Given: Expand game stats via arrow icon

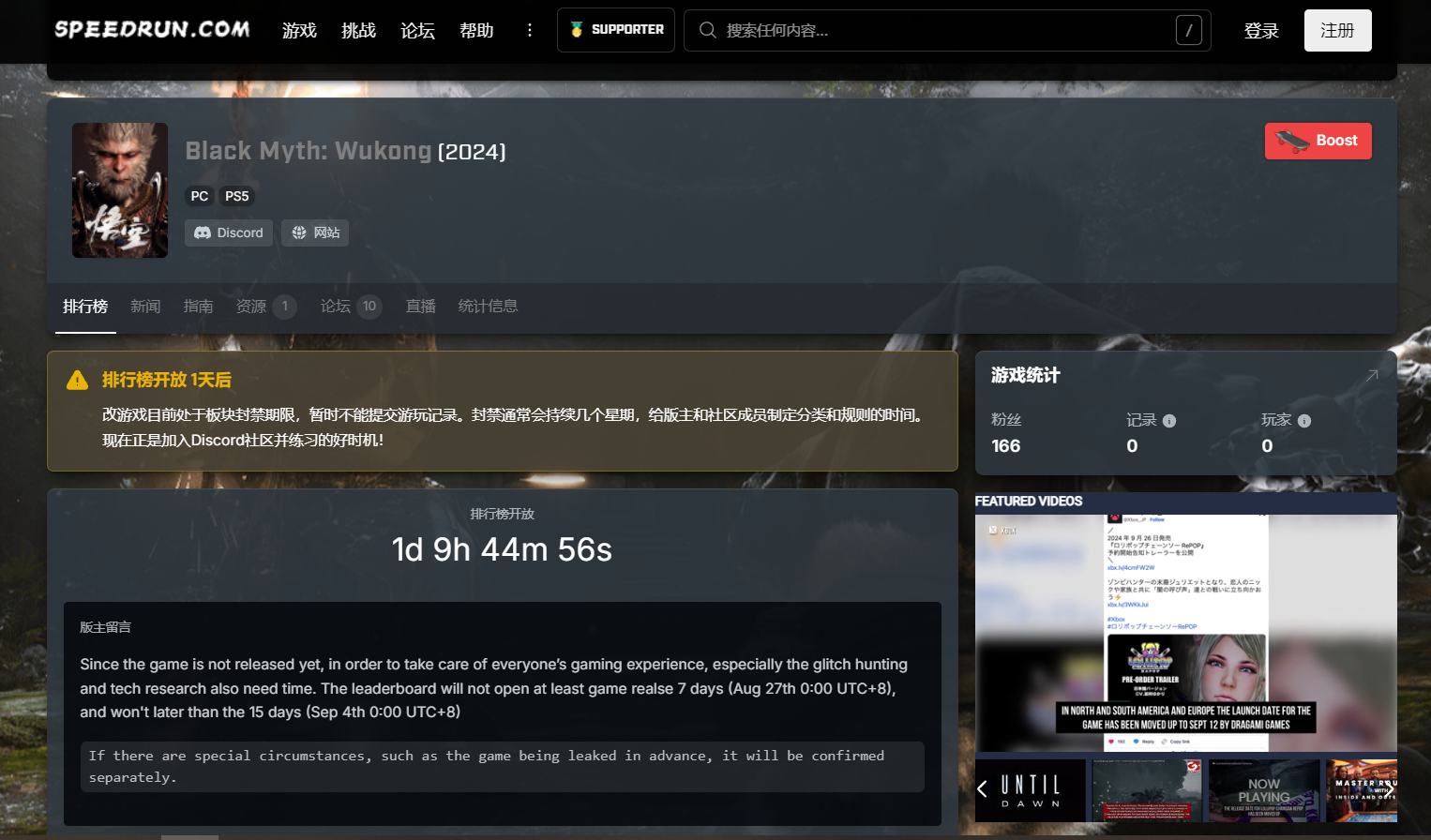Looking at the screenshot, I should [x=1372, y=375].
